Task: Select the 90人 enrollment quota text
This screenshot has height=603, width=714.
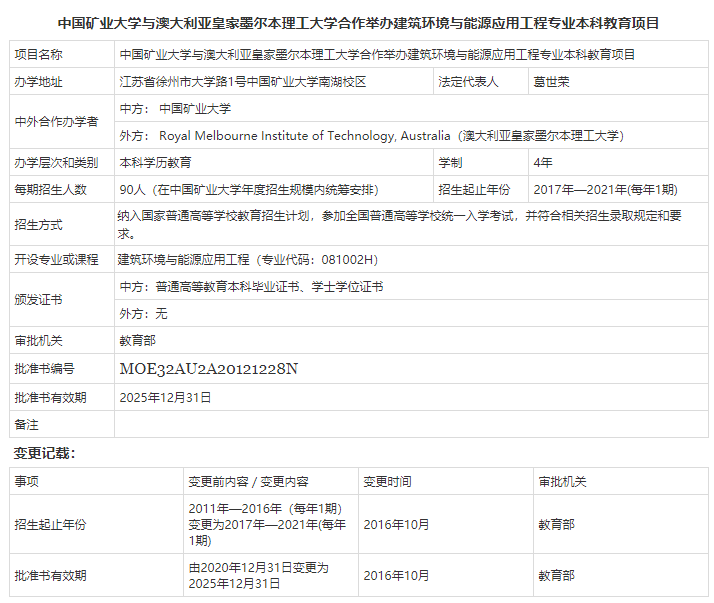Action: pyautogui.click(x=249, y=189)
